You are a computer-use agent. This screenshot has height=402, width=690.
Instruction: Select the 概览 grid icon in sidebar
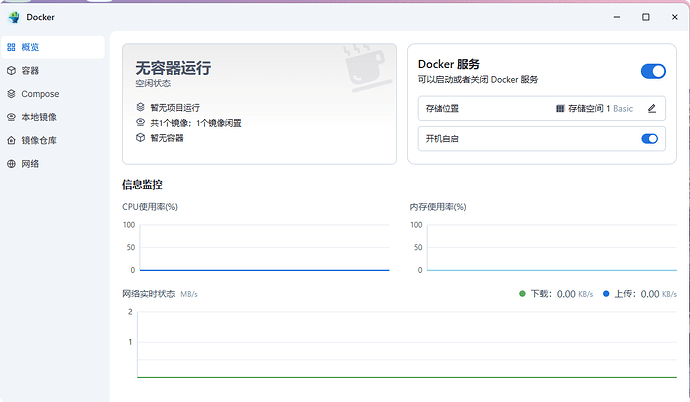point(11,47)
